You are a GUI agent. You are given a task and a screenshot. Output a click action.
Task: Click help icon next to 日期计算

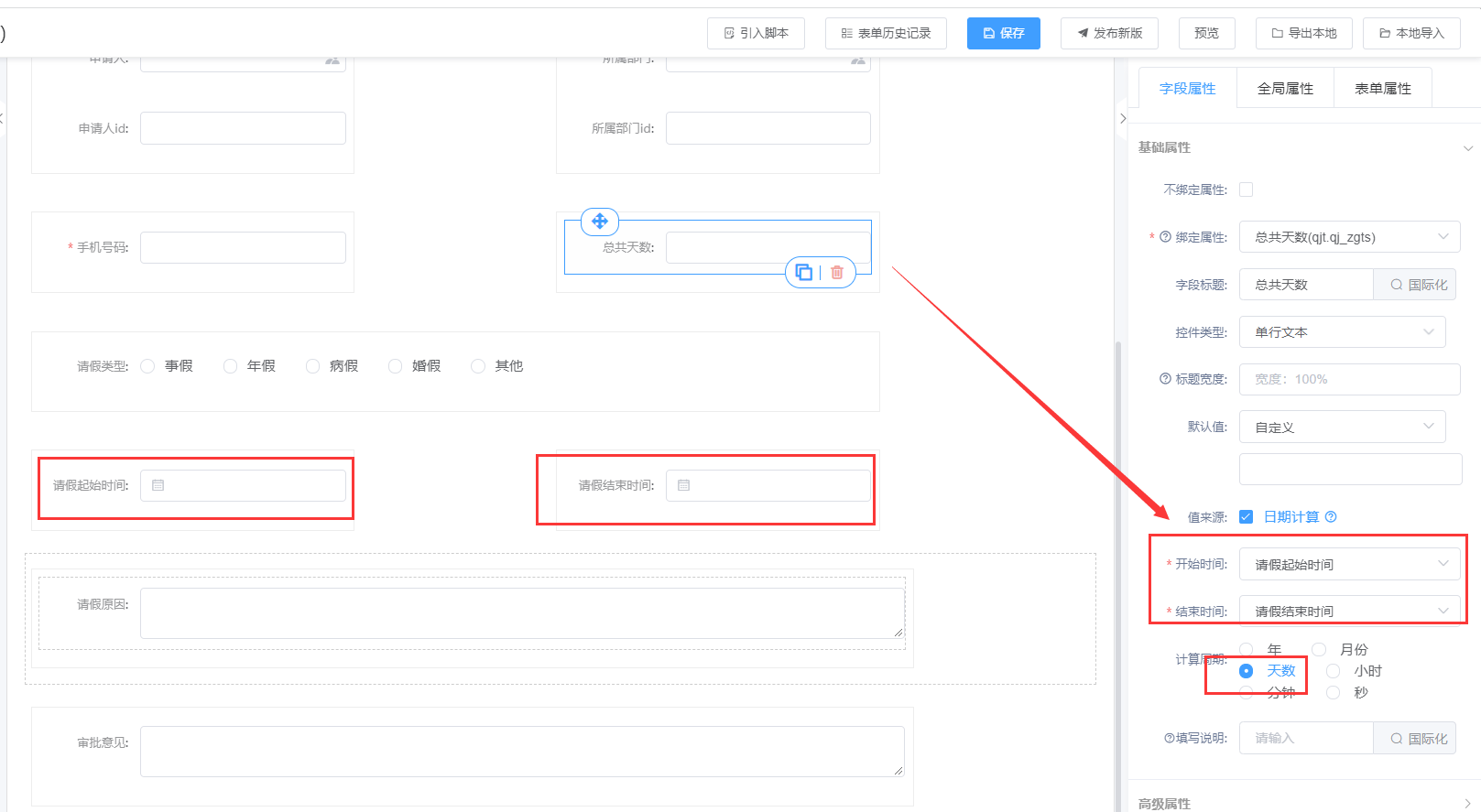click(x=1331, y=517)
